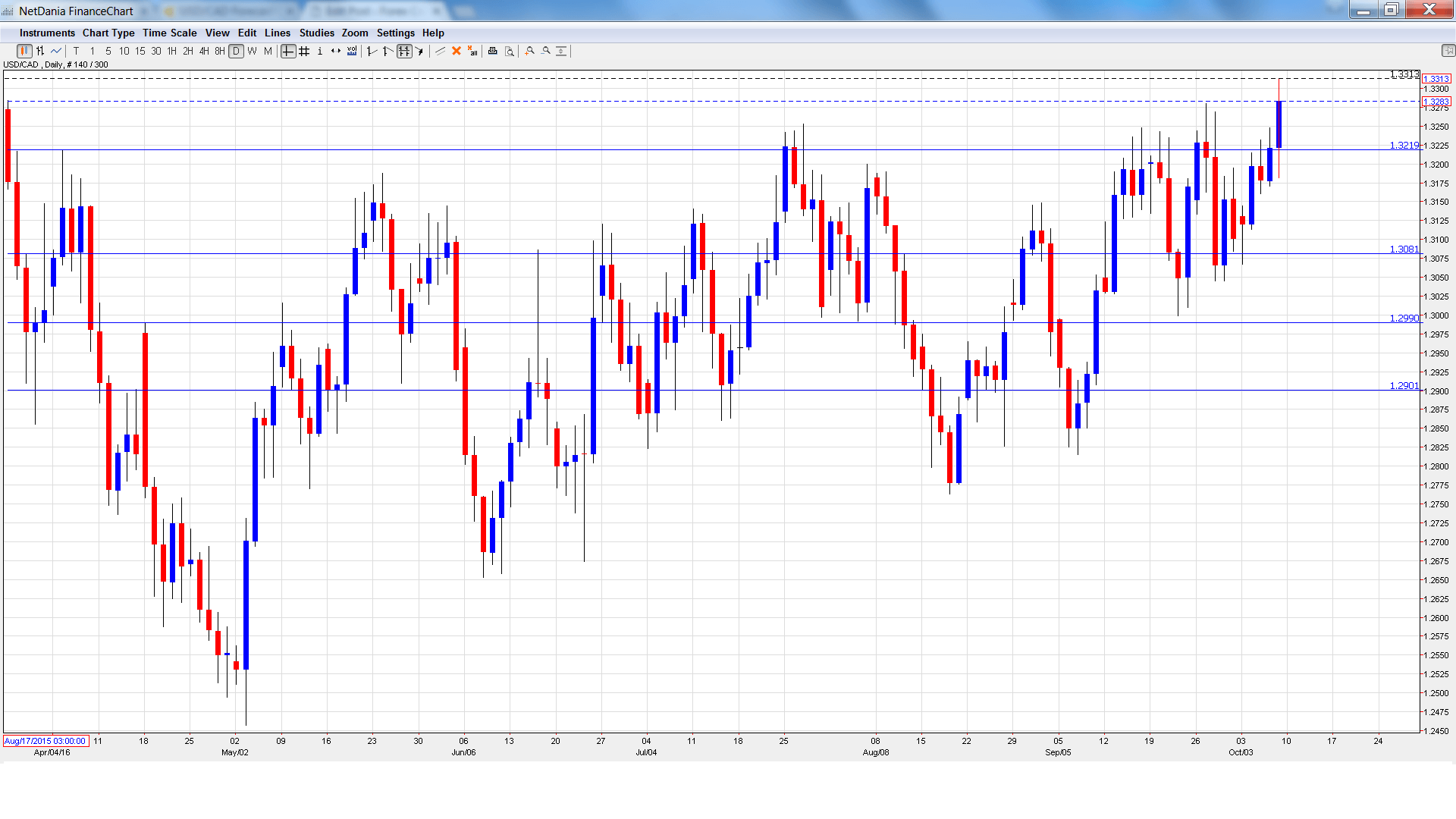
Task: Switch to the weekly W timeframe
Action: pyautogui.click(x=252, y=51)
